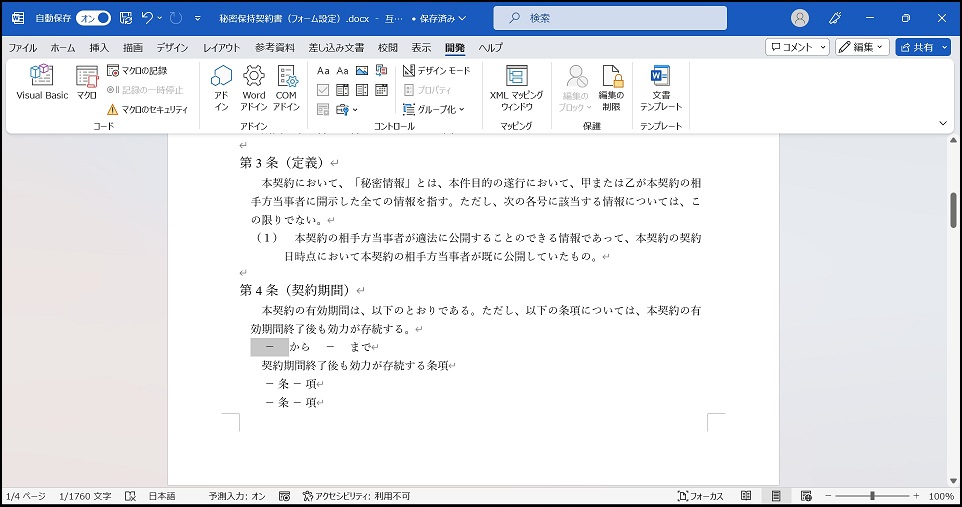Customize Quick Access Toolbar dropdown
962x507 pixels.
coord(198,18)
